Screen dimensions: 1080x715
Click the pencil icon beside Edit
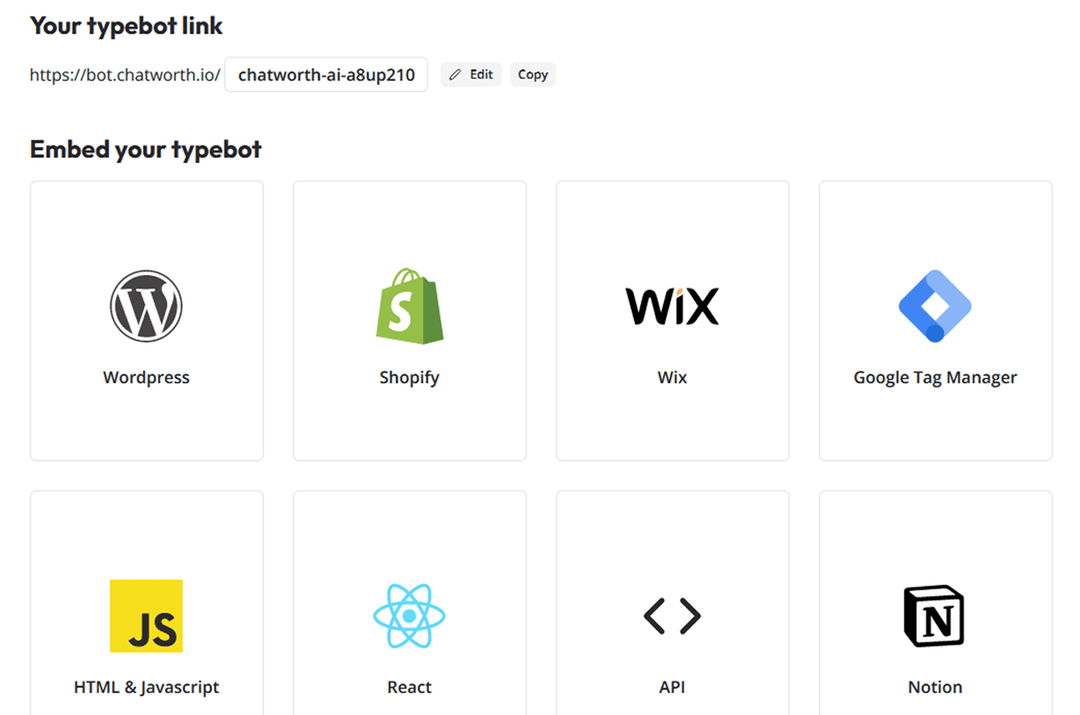pyautogui.click(x=456, y=75)
